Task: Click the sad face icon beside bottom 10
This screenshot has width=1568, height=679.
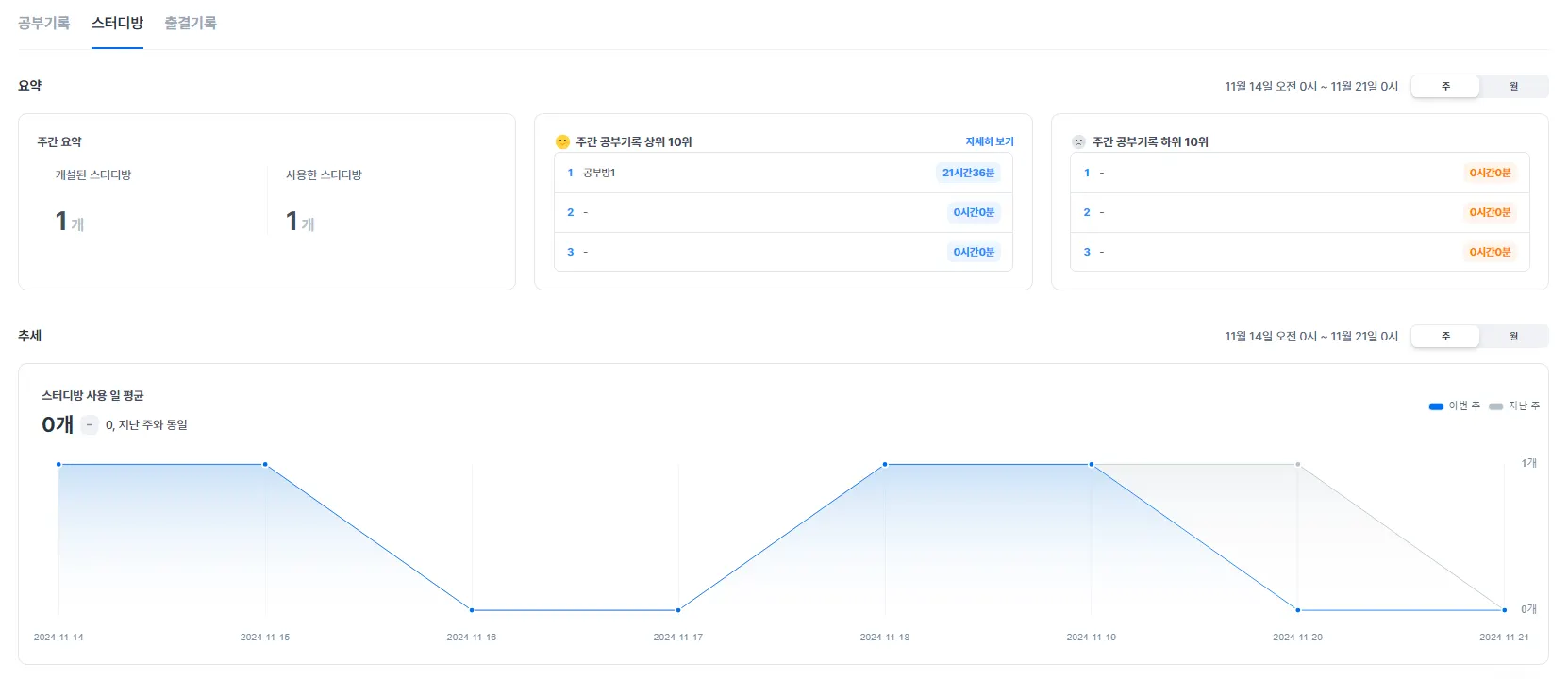Action: [x=1078, y=141]
